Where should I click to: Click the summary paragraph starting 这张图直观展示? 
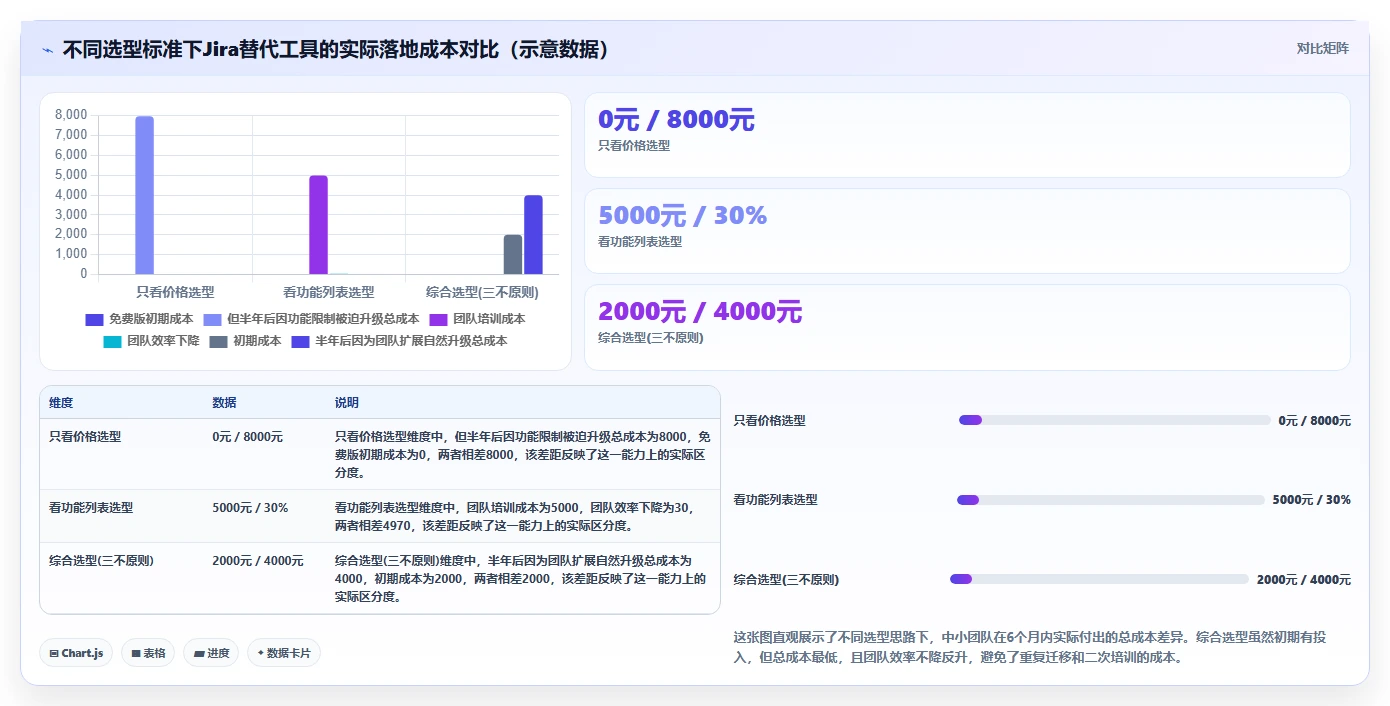click(1030, 648)
